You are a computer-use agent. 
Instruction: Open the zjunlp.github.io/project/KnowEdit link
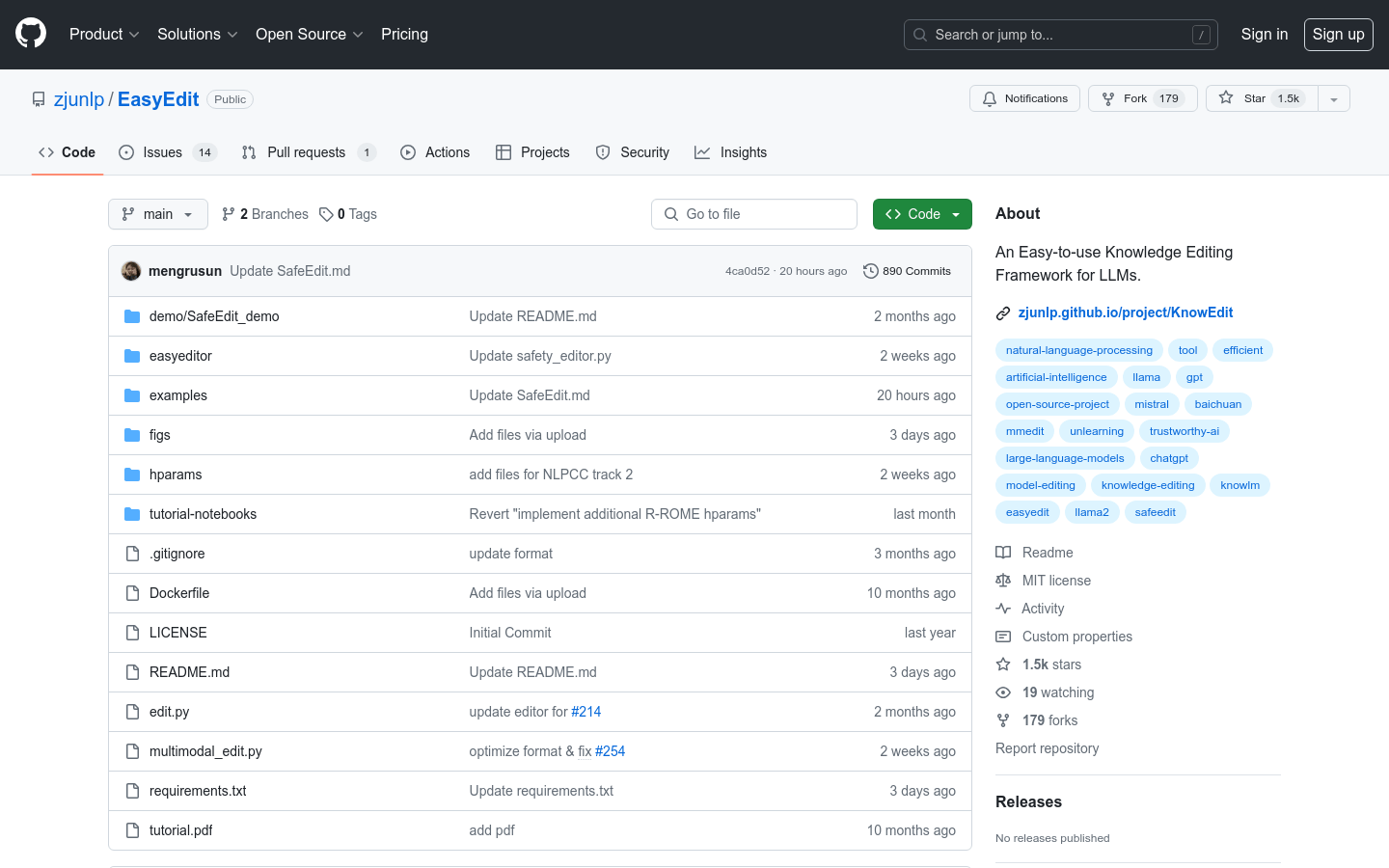click(x=1125, y=312)
